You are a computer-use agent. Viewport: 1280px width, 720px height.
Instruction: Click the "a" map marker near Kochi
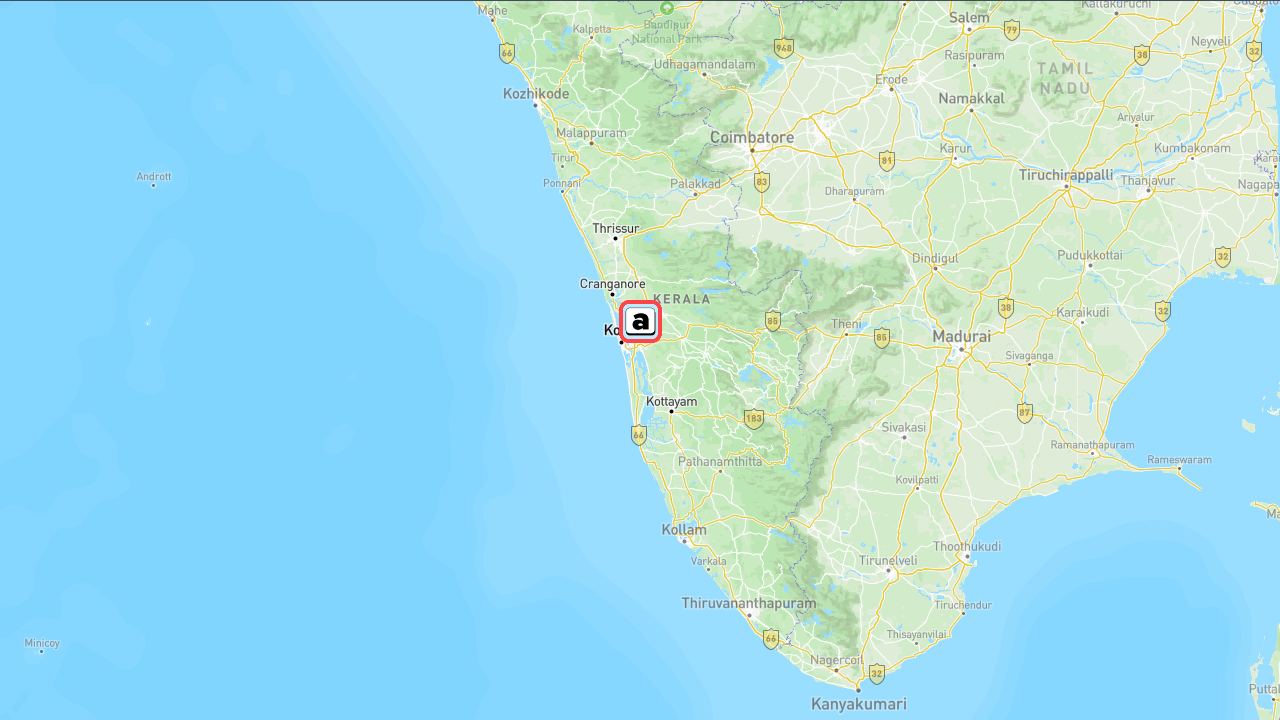pos(640,322)
